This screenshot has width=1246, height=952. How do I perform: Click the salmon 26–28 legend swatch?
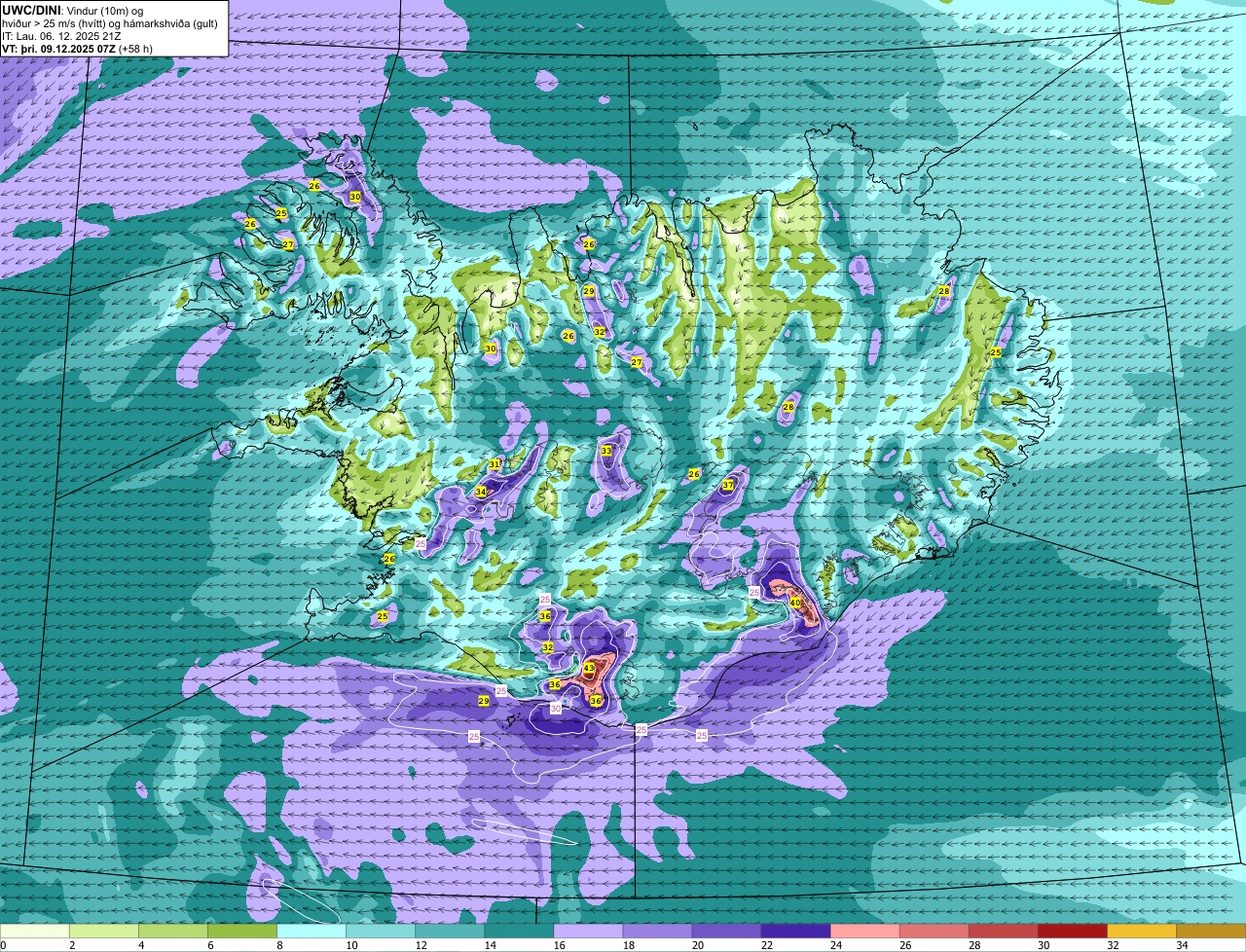pos(934,932)
